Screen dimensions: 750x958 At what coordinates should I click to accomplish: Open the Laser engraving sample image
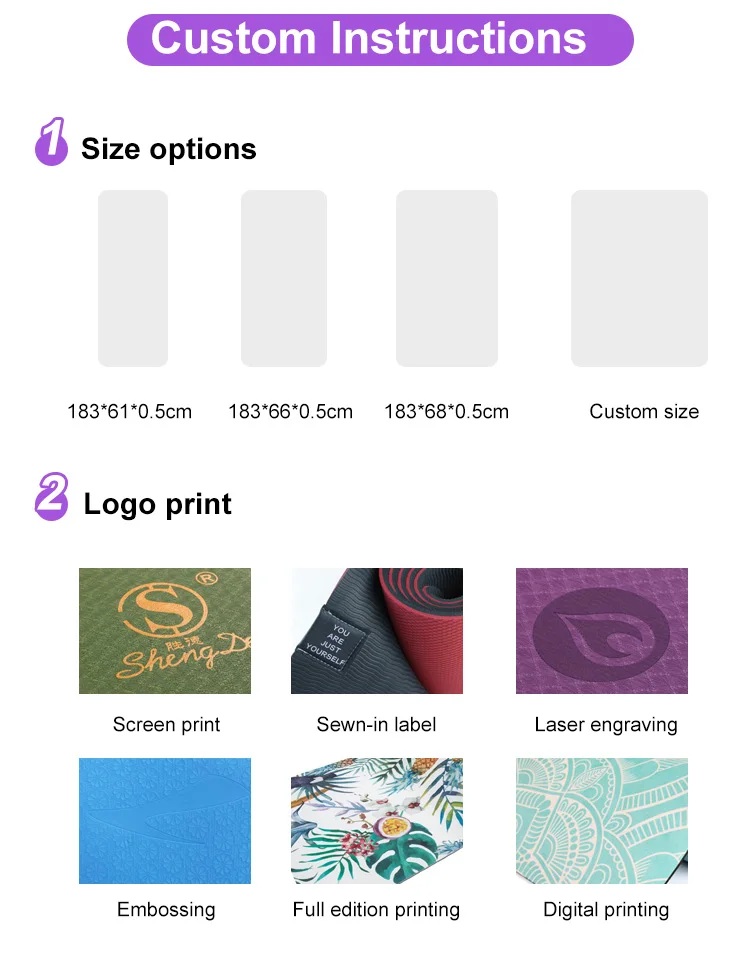click(602, 631)
